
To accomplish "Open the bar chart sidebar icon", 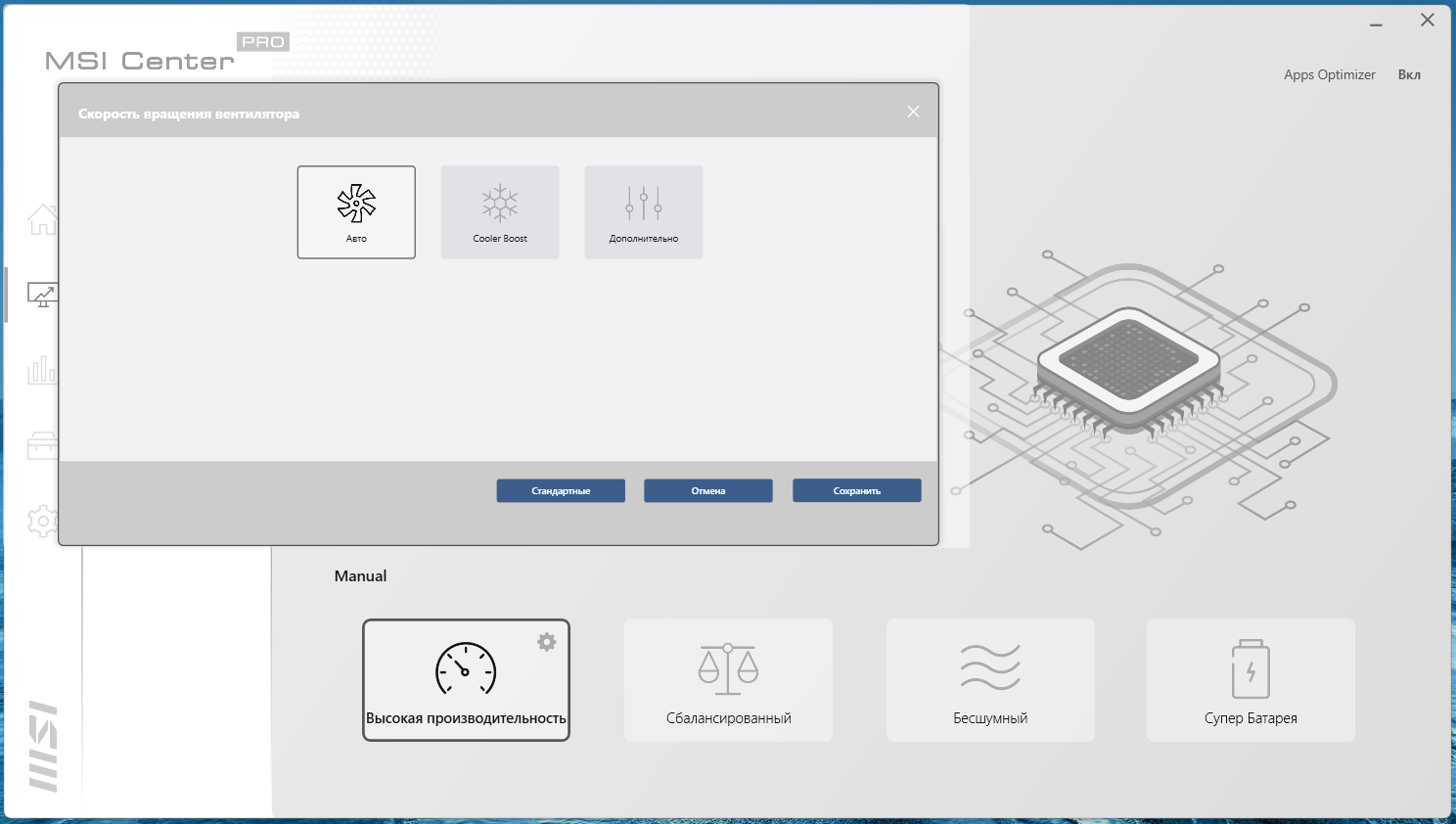I will pos(42,370).
